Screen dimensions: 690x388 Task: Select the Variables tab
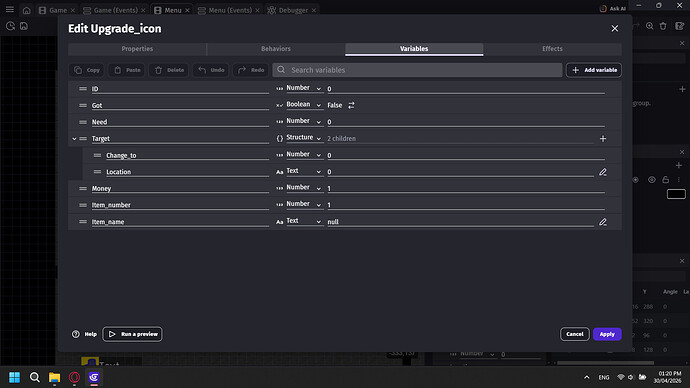(414, 49)
